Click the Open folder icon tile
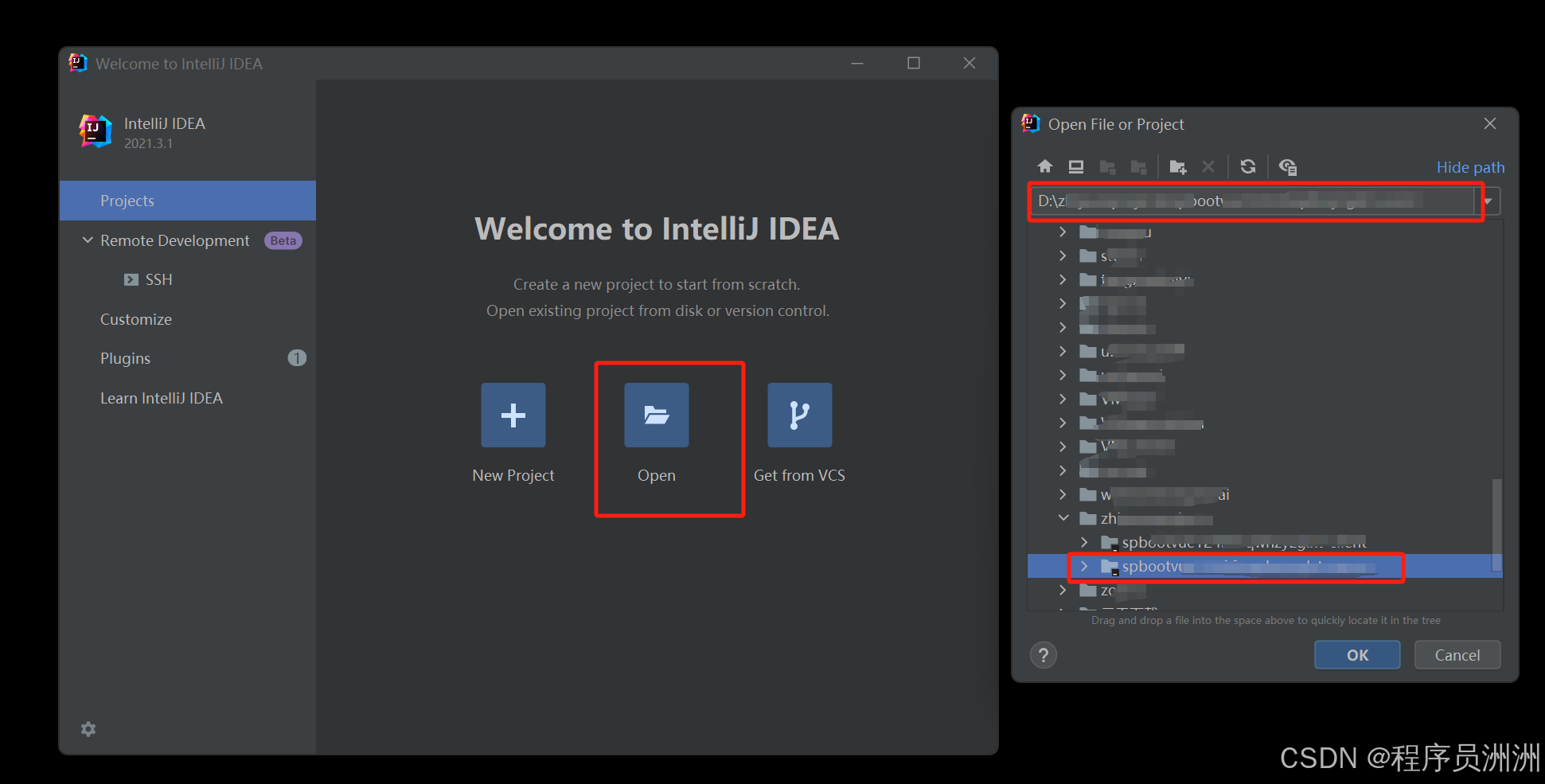The image size is (1545, 784). 657,415
